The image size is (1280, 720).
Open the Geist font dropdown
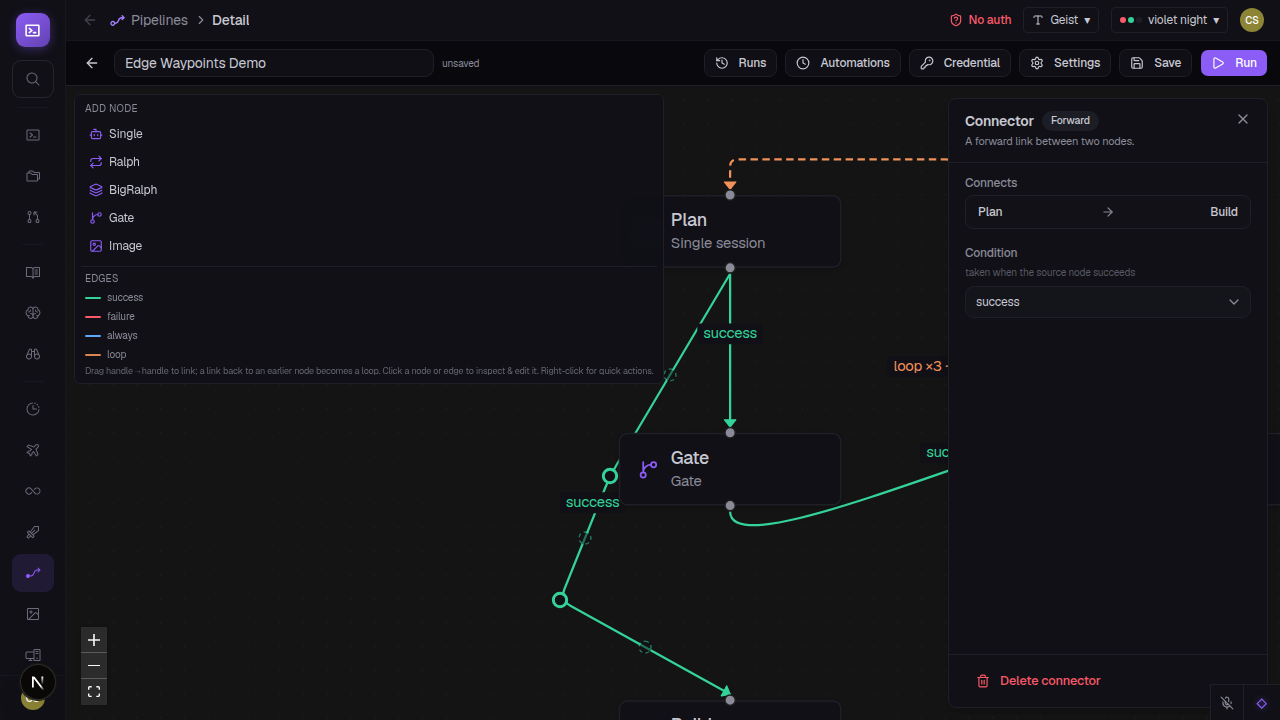coord(1061,20)
